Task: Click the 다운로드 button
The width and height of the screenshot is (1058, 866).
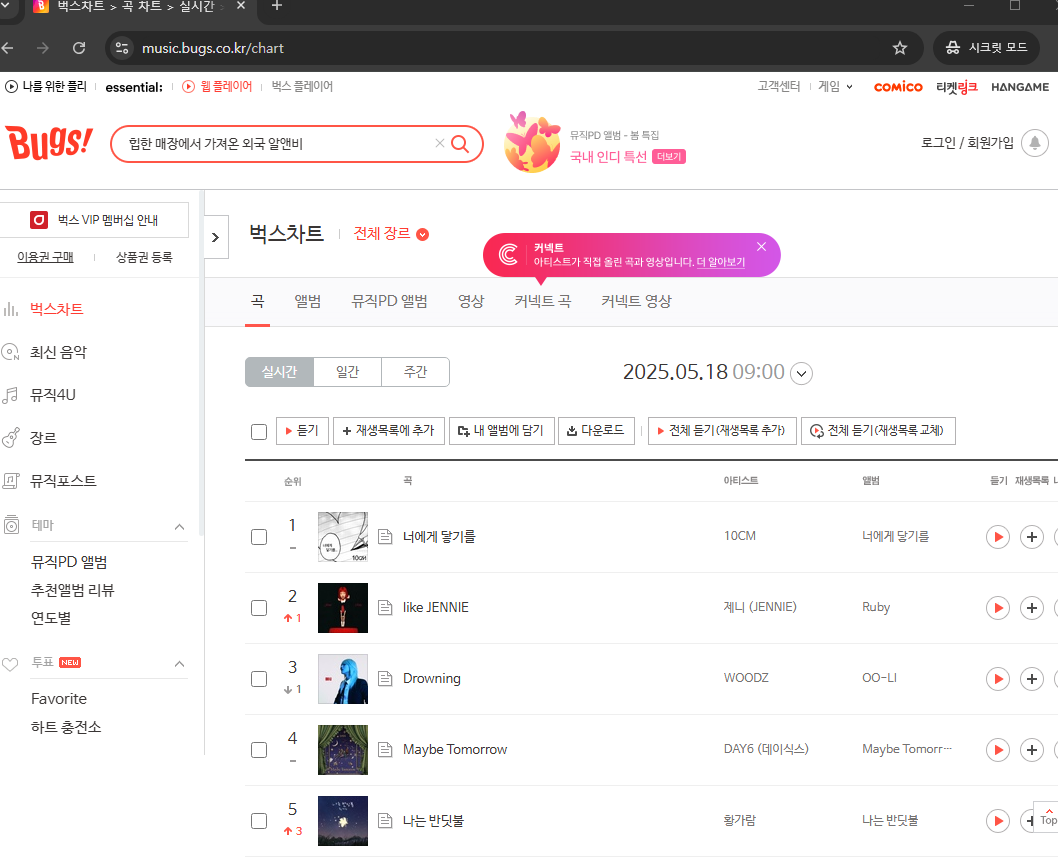Action: click(596, 430)
